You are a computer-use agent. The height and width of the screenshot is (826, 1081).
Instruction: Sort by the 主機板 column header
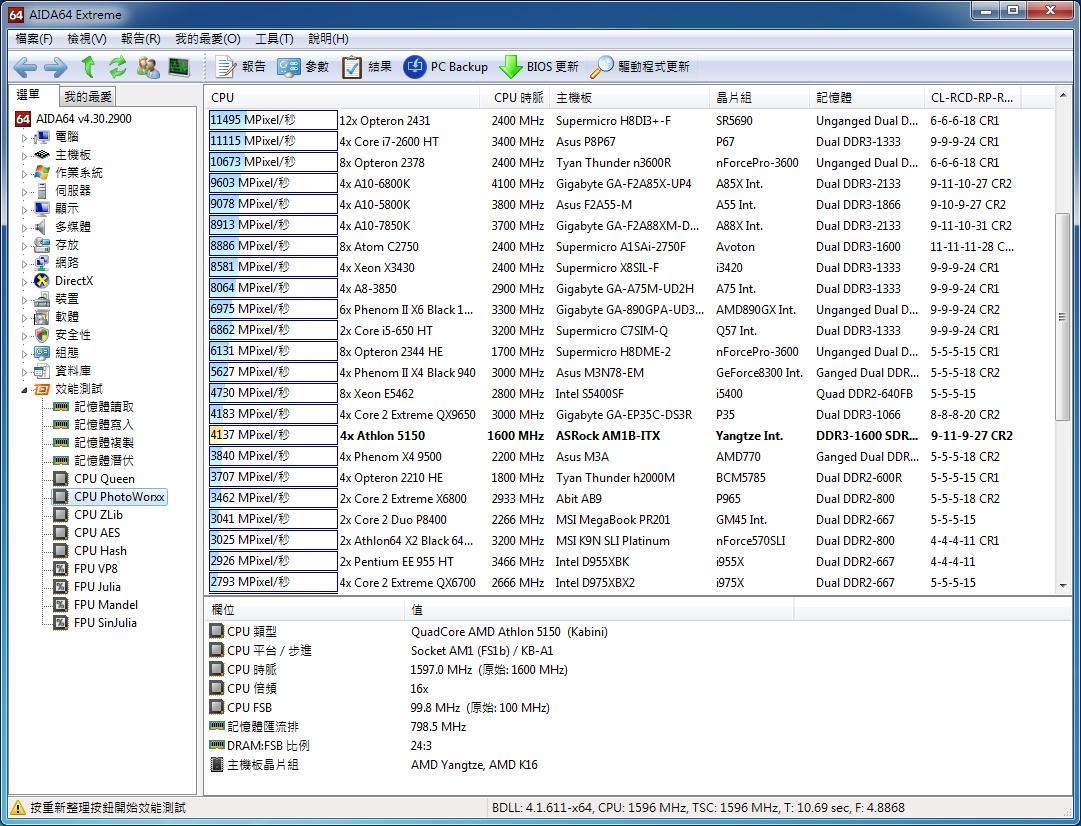[629, 97]
